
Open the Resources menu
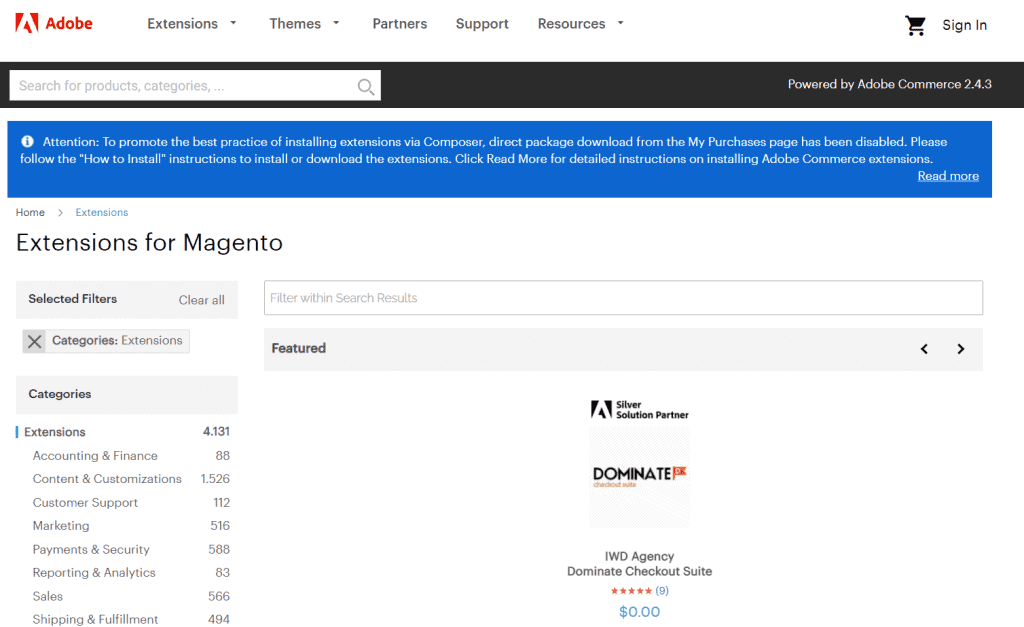(x=571, y=24)
